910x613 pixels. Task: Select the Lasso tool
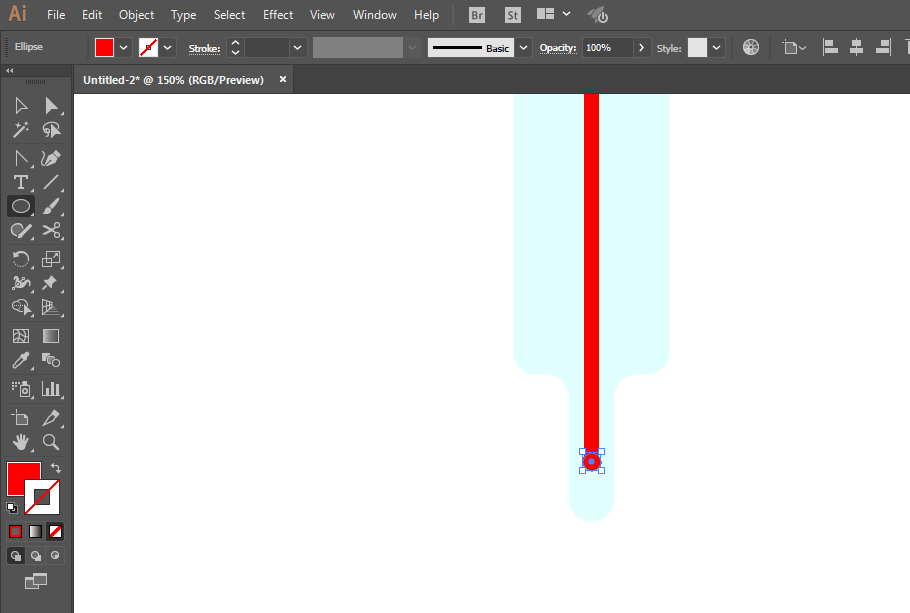[51, 129]
